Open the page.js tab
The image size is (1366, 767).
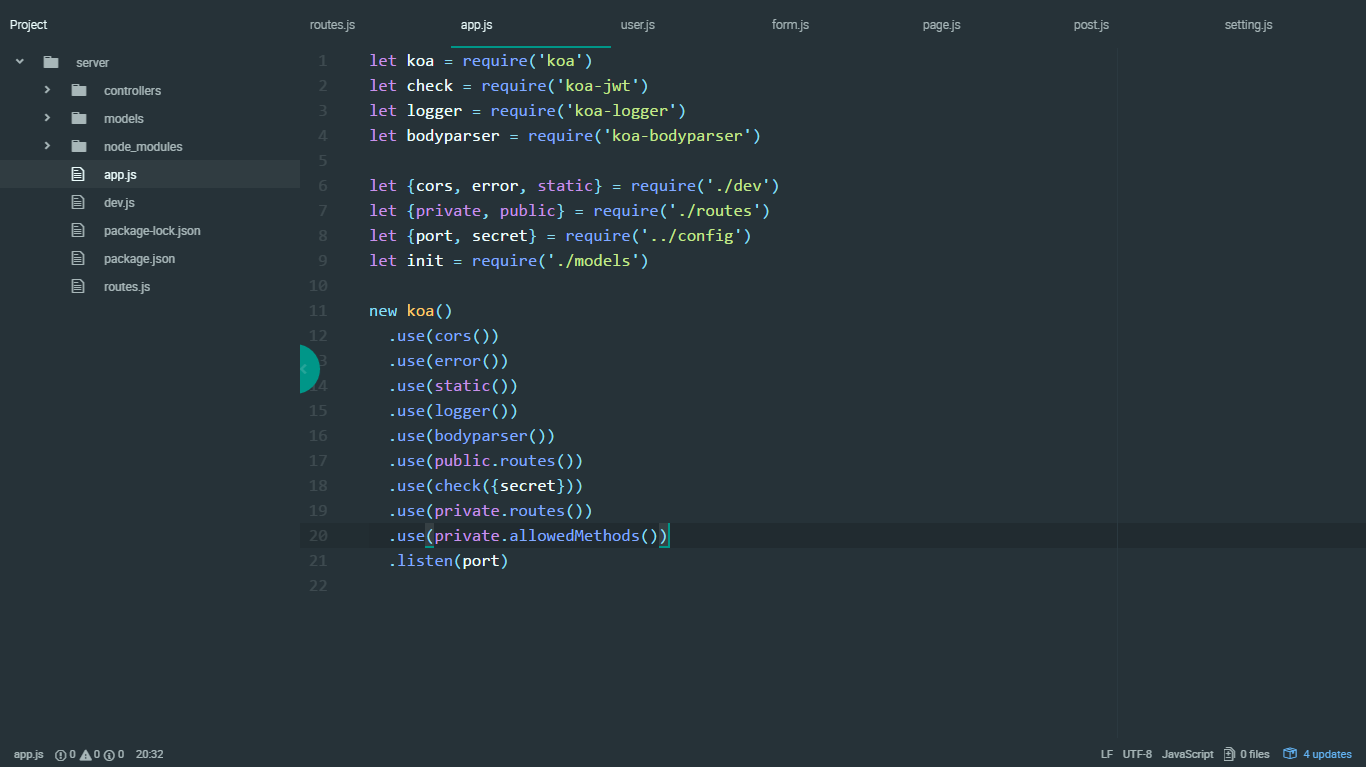tap(941, 25)
